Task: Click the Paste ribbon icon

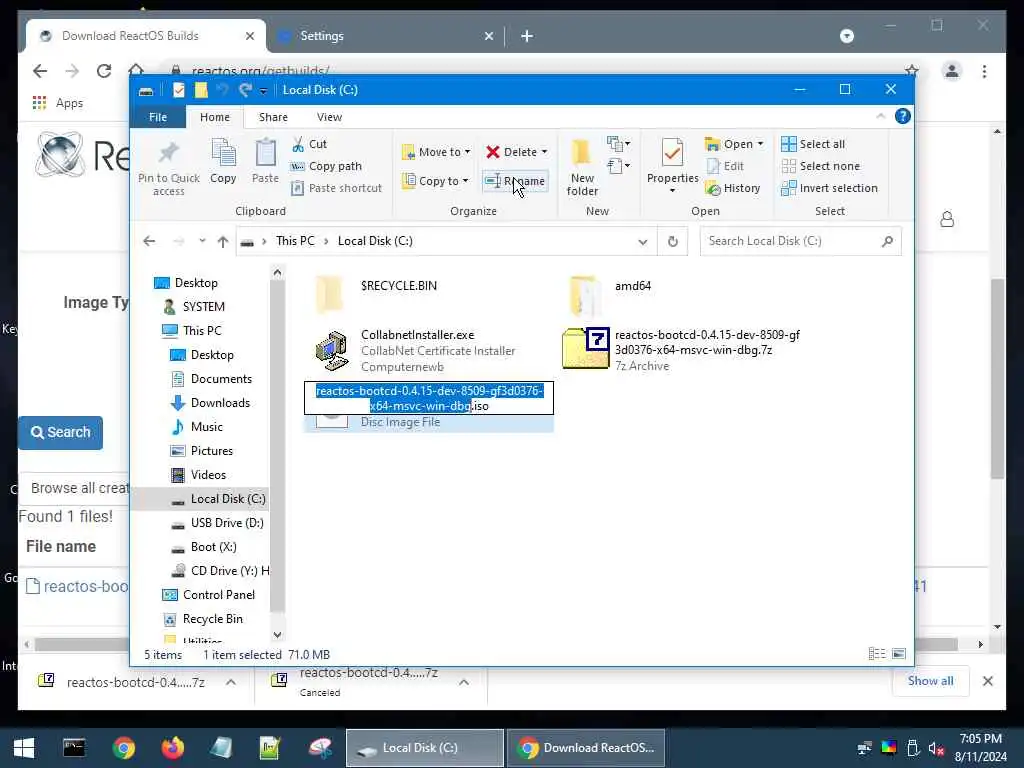Action: 265,161
